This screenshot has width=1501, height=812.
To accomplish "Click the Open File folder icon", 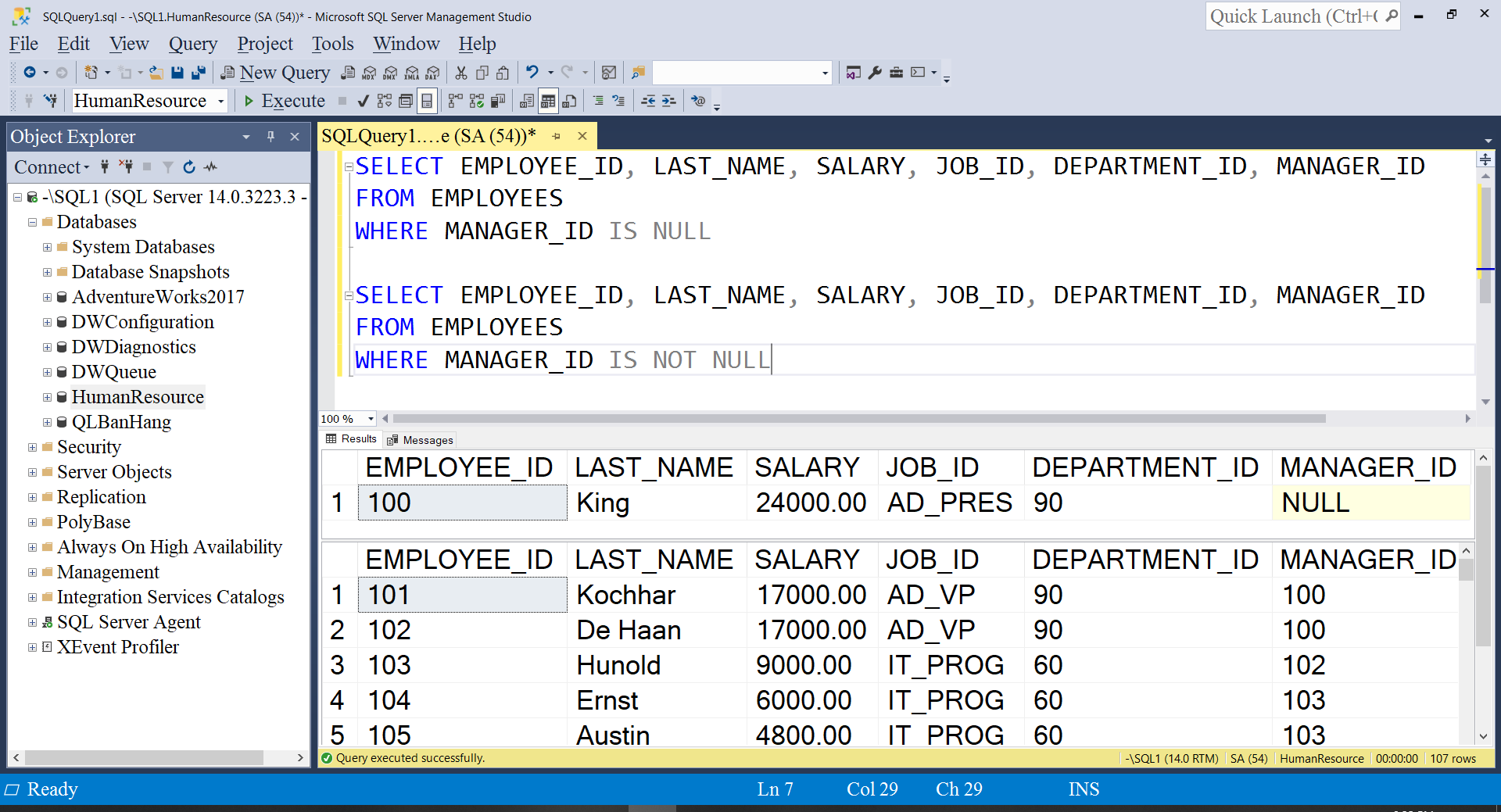I will (x=156, y=73).
